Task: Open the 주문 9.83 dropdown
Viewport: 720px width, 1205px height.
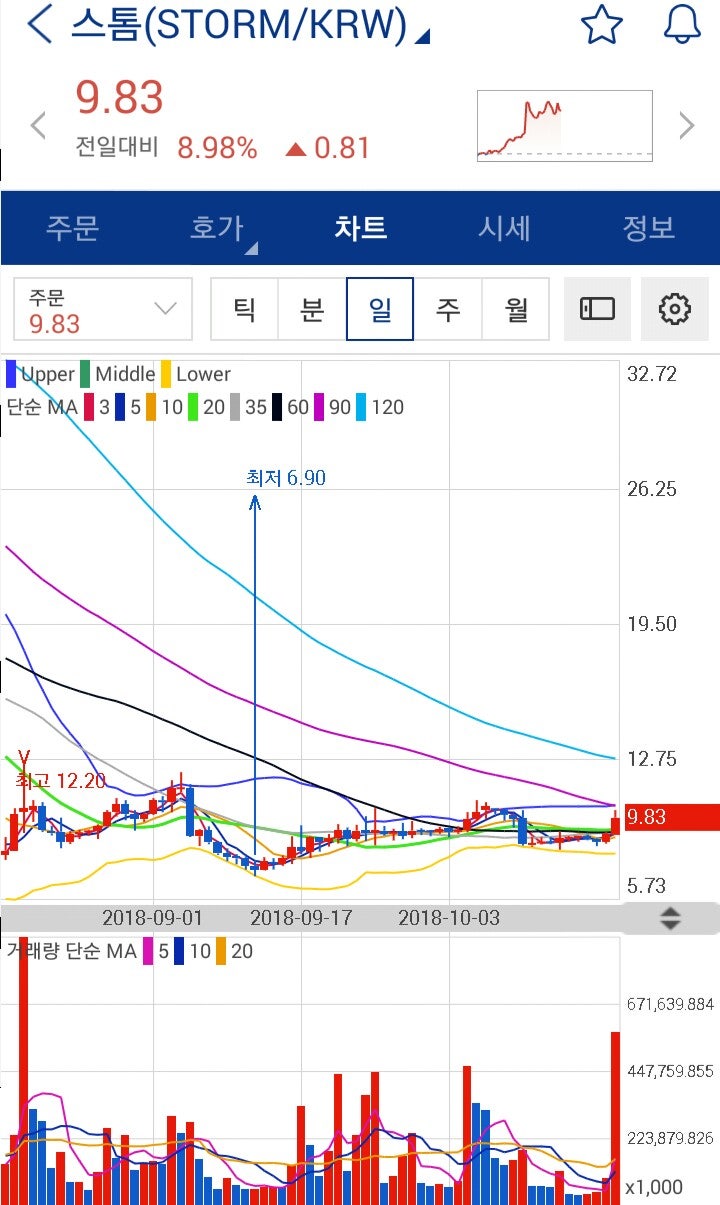Action: [x=103, y=310]
